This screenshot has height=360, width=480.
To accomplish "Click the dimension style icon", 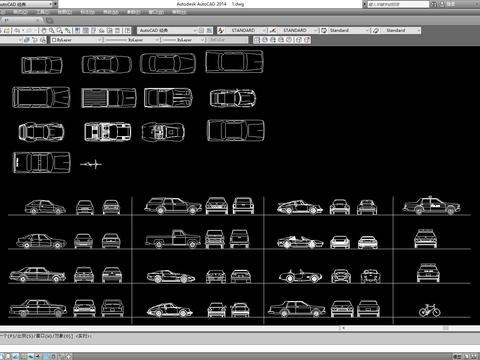I will click(273, 31).
